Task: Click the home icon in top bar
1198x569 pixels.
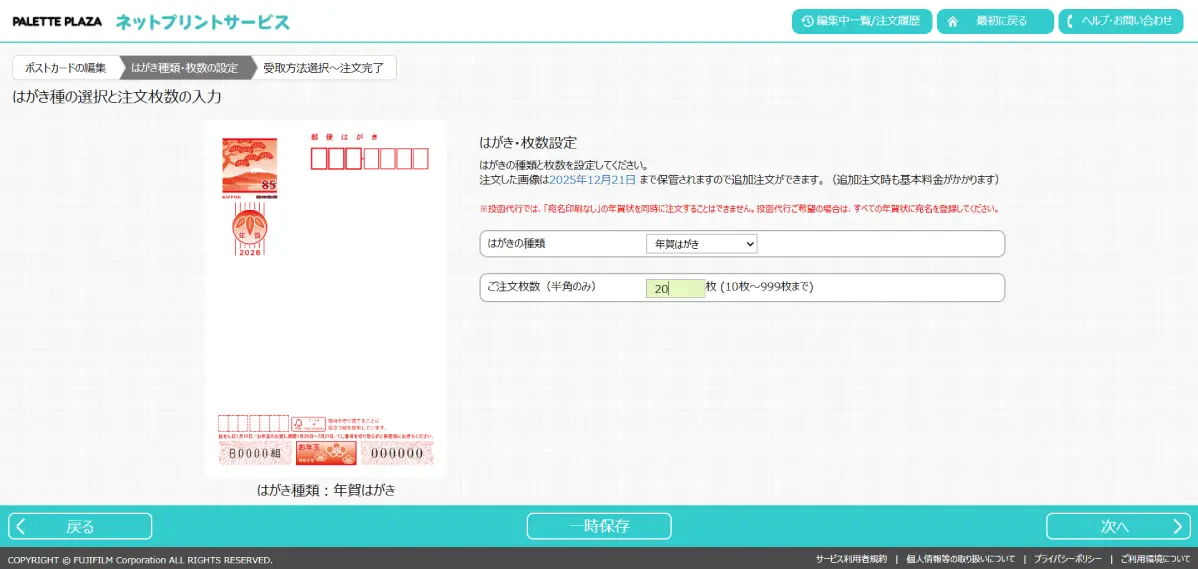Action: click(x=953, y=21)
